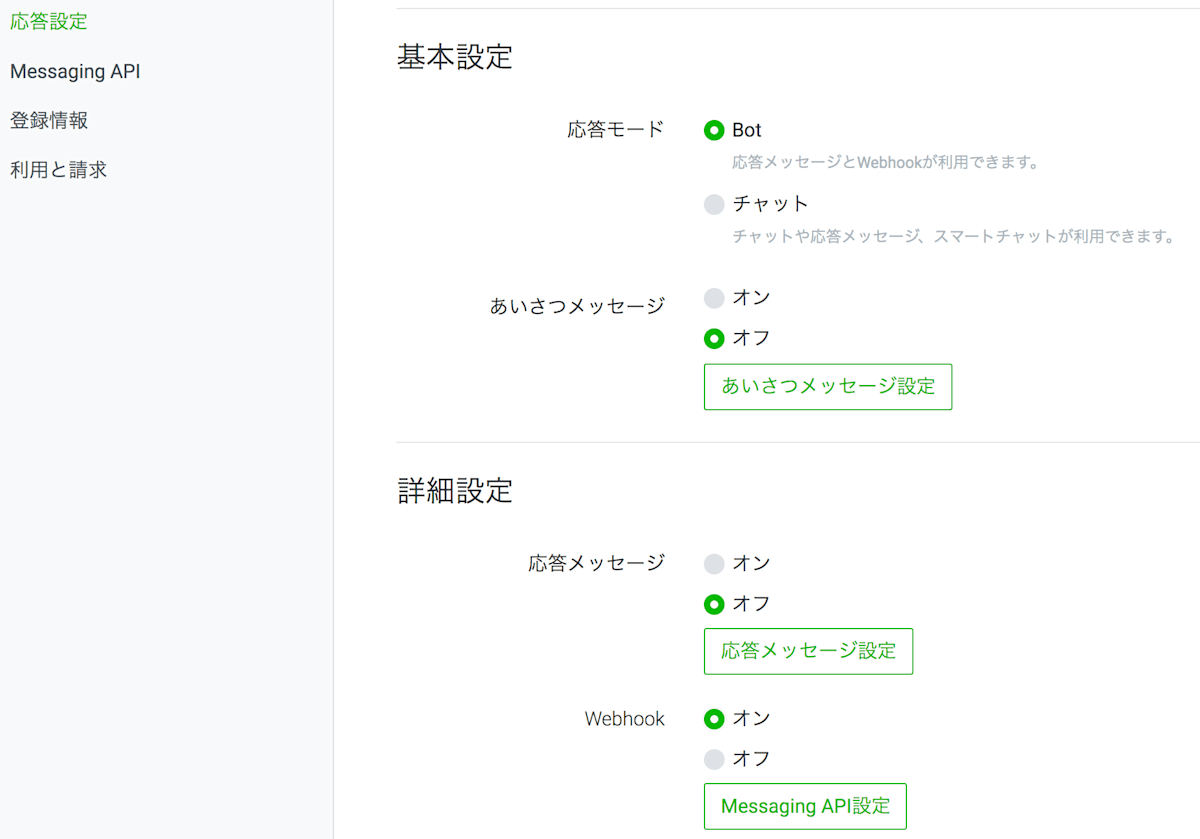
Task: Open Messaging API設定 button
Action: point(805,806)
